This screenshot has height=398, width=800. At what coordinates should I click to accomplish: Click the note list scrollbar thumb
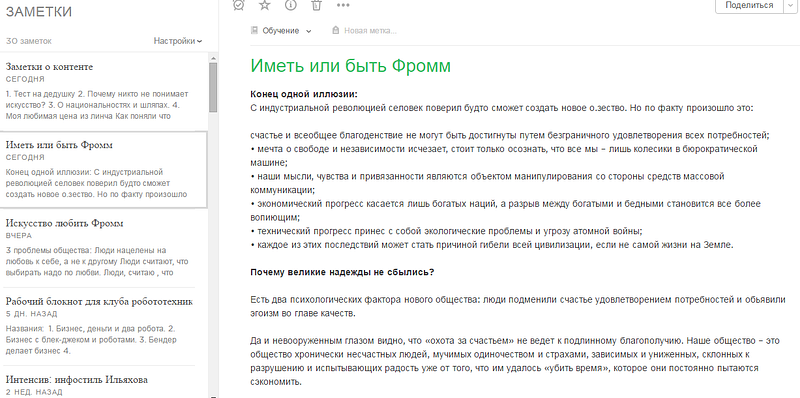[x=213, y=87]
